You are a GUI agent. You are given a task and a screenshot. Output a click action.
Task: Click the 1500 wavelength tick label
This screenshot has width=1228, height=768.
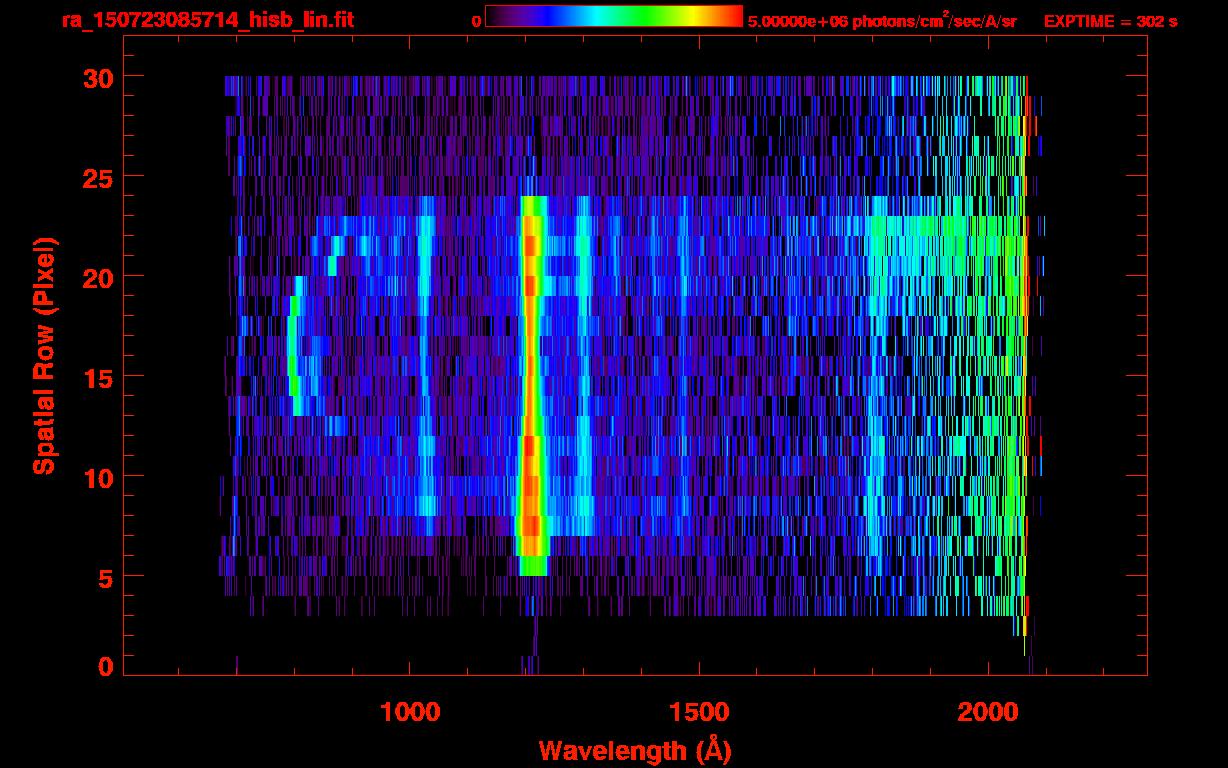point(699,711)
